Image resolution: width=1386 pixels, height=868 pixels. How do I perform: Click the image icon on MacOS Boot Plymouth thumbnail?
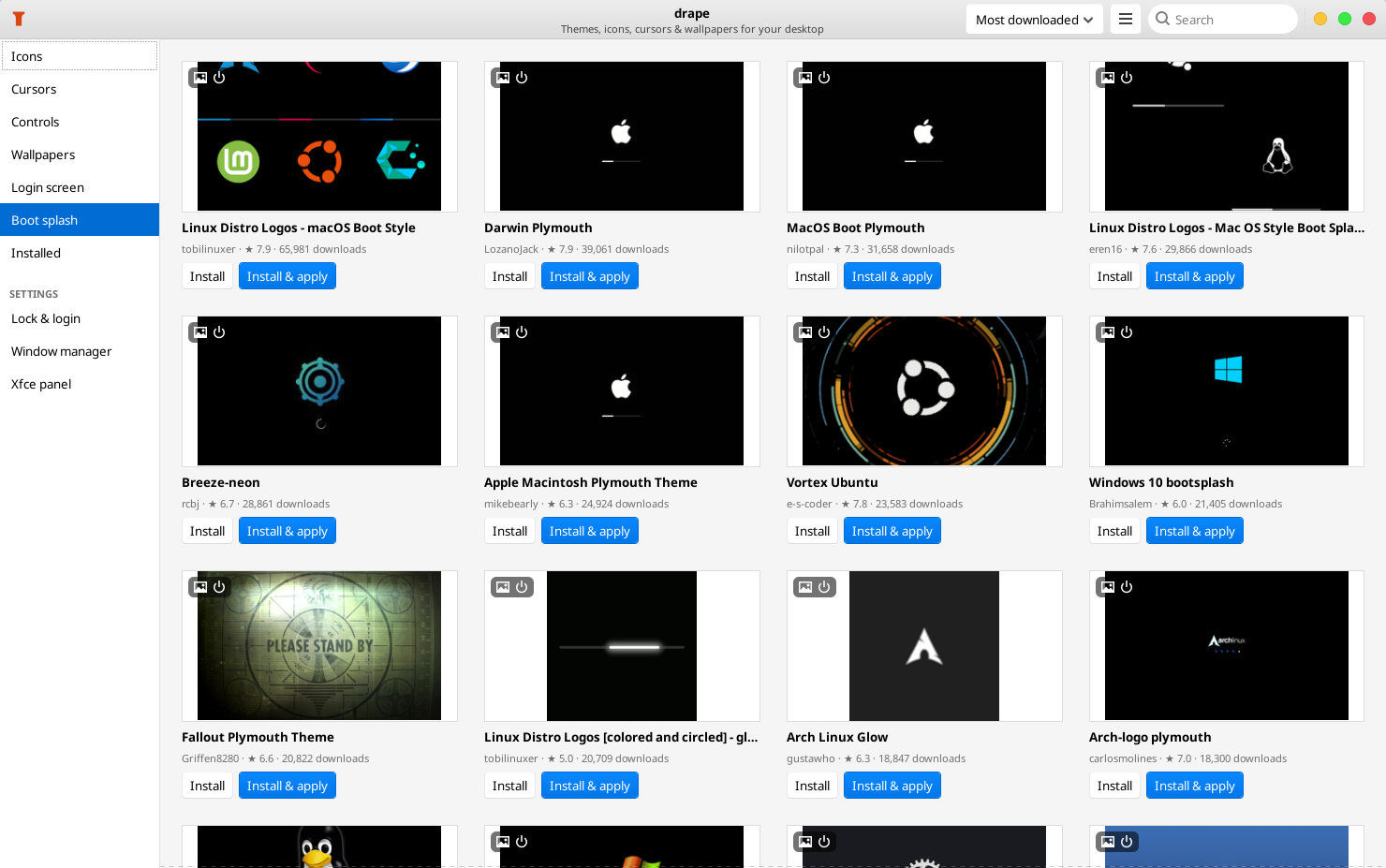[805, 78]
